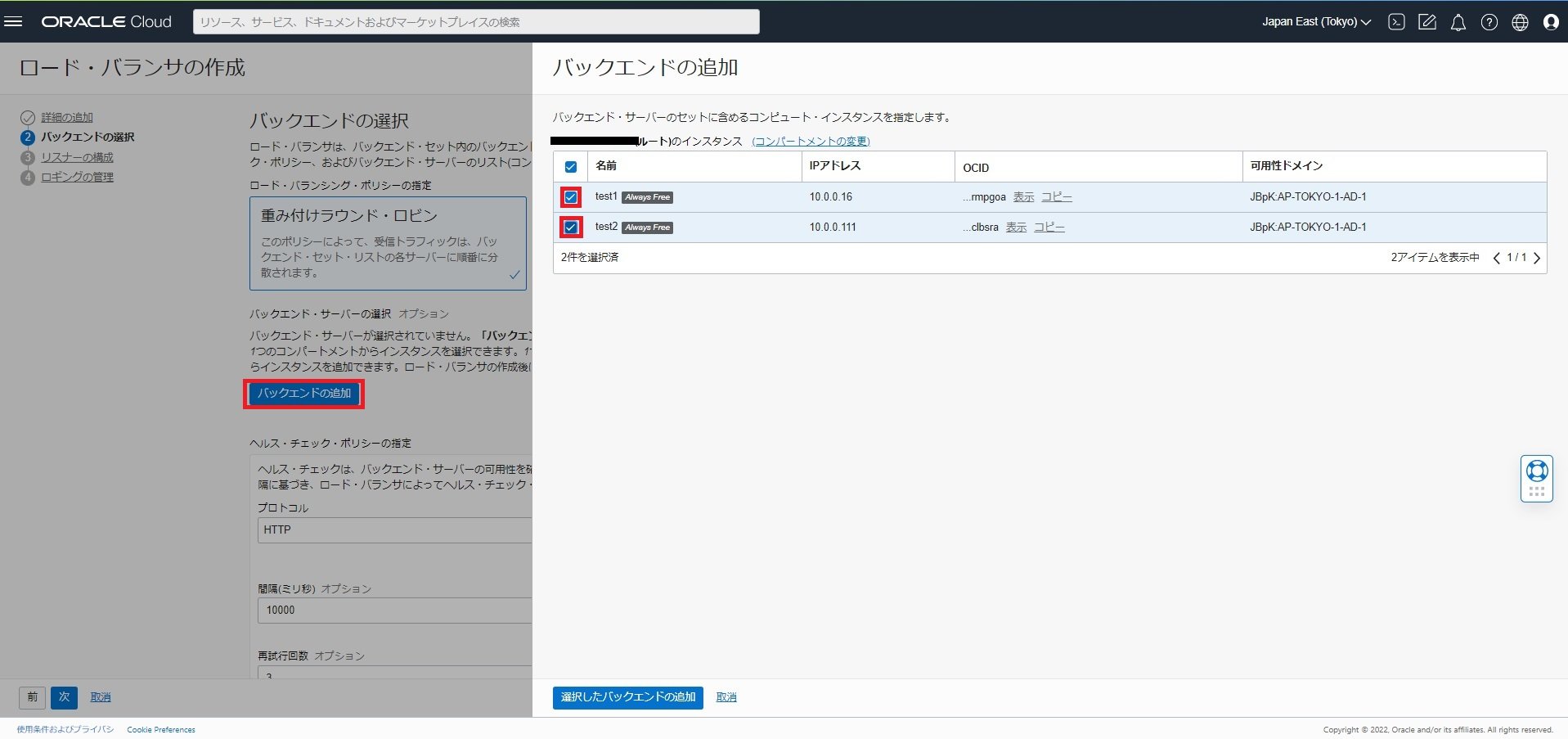Image resolution: width=1568 pixels, height=739 pixels.
Task: Click the next page chevron in pagination
Action: [1537, 258]
